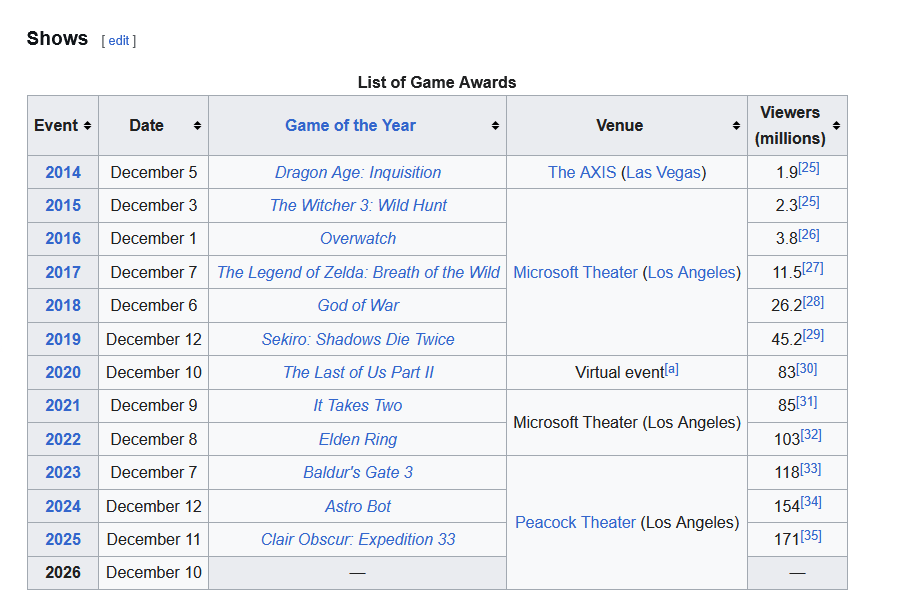Select the December 3 date cell
Screen dimensions: 899x607
(154, 205)
